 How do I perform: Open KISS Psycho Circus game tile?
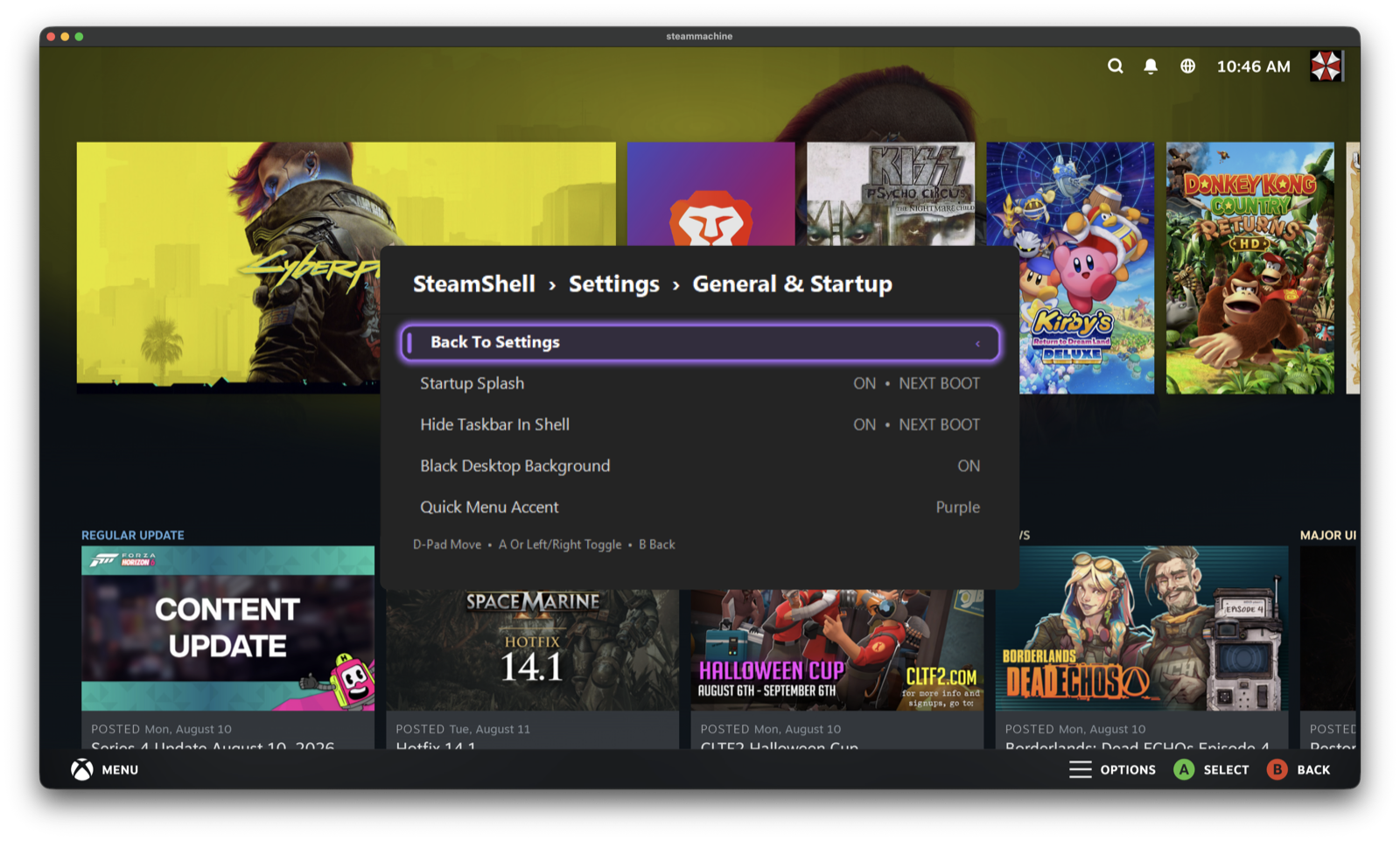891,194
